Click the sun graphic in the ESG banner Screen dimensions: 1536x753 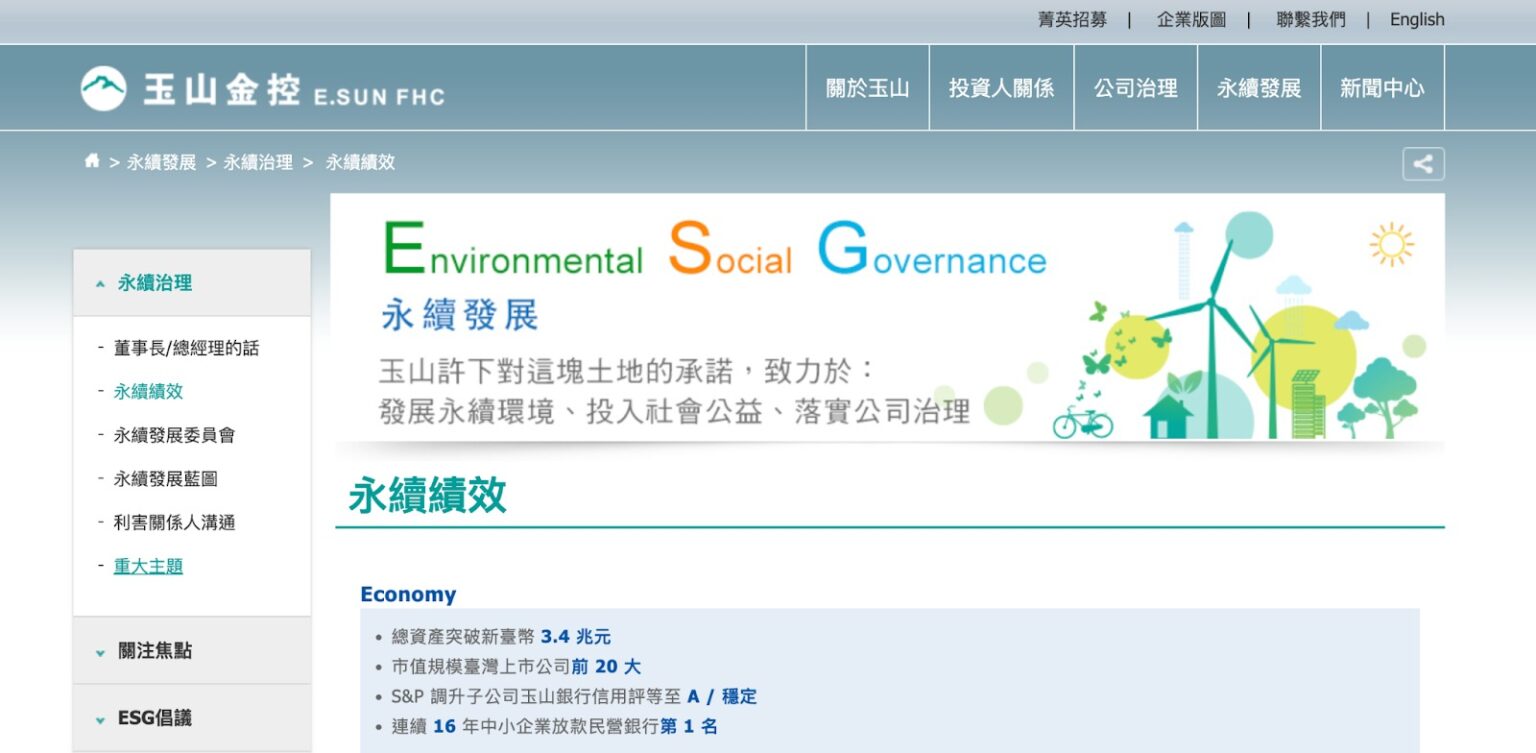(1389, 243)
